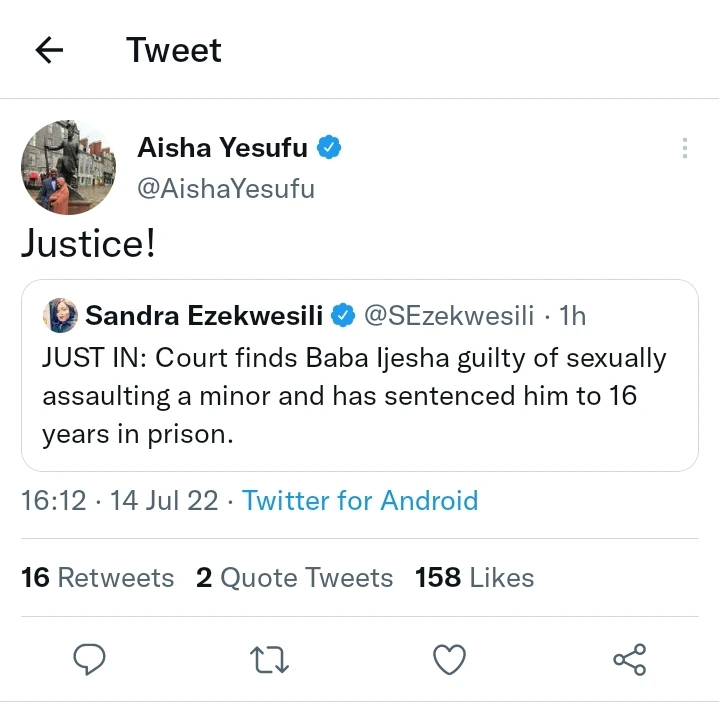Tap Aisha Yesufu's blue verified badge
The width and height of the screenshot is (719, 705).
pos(329,149)
